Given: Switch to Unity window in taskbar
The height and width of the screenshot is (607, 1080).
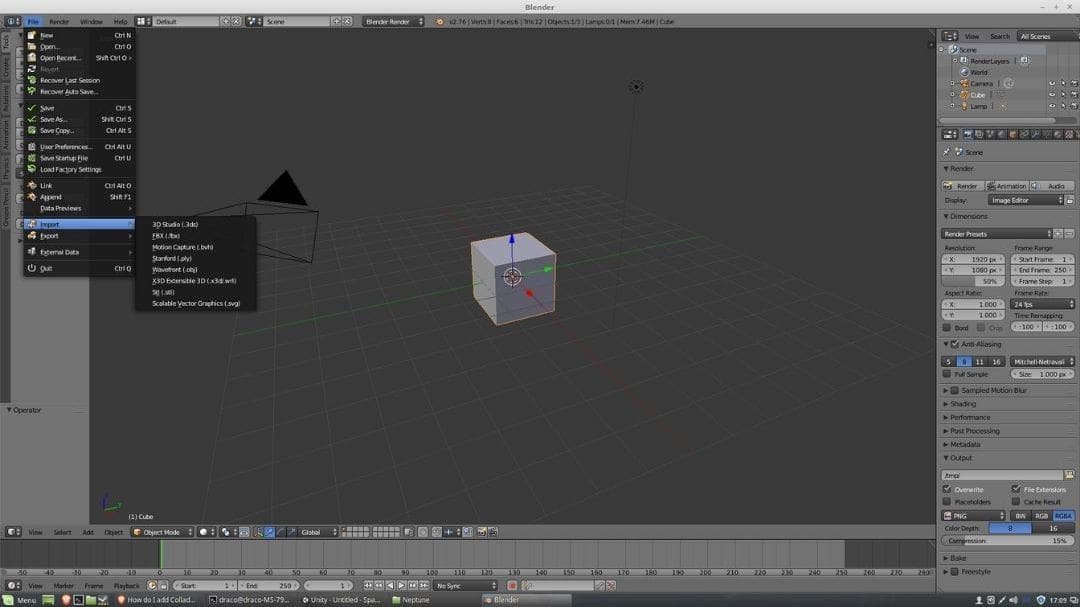Looking at the screenshot, I should pyautogui.click(x=342, y=600).
